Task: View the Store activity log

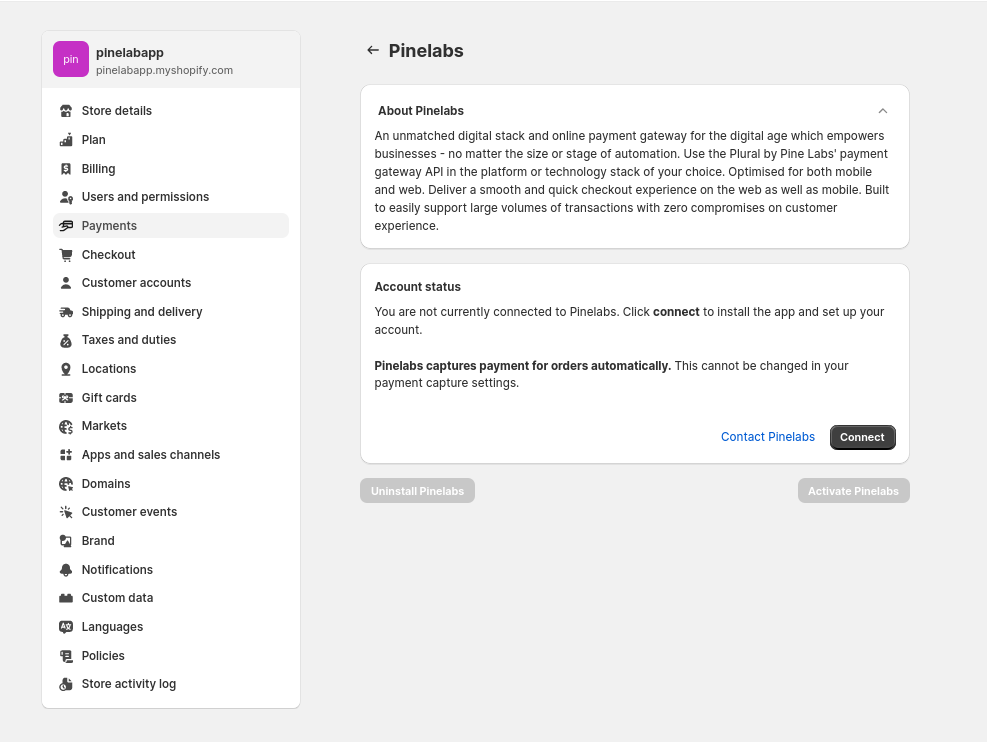Action: click(x=171, y=684)
